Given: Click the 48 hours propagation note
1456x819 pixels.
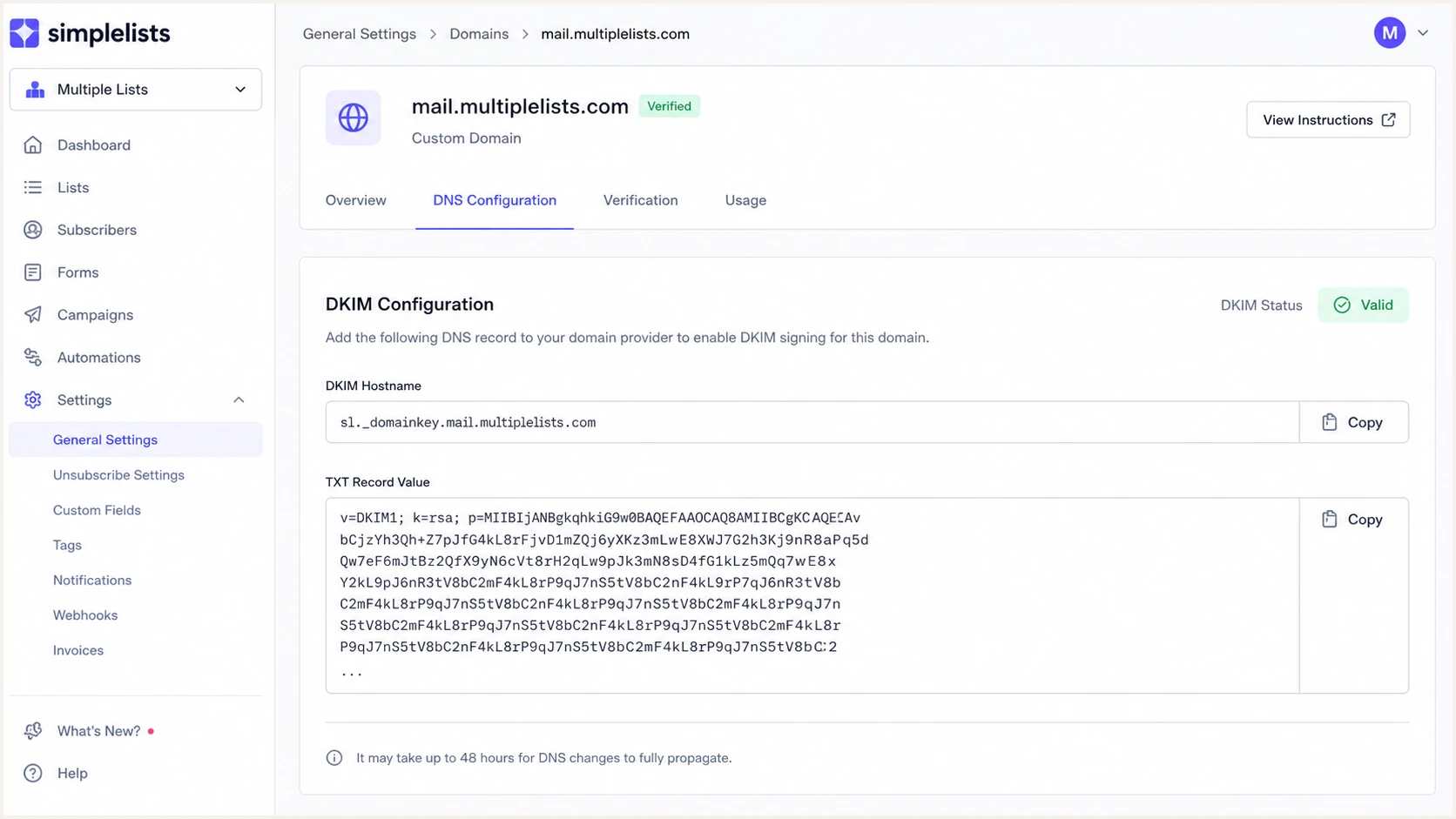Looking at the screenshot, I should (544, 758).
